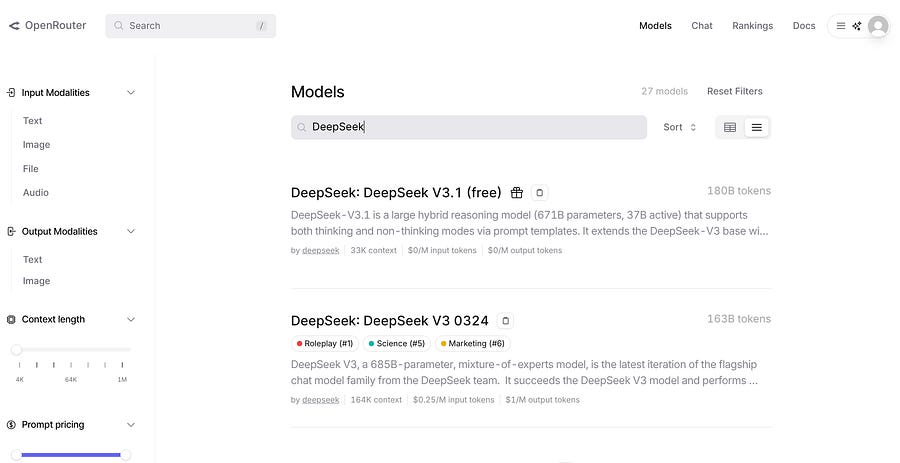Click Prompt pricing slider left handle
Viewport: 900px width, 463px height.
(x=17, y=456)
